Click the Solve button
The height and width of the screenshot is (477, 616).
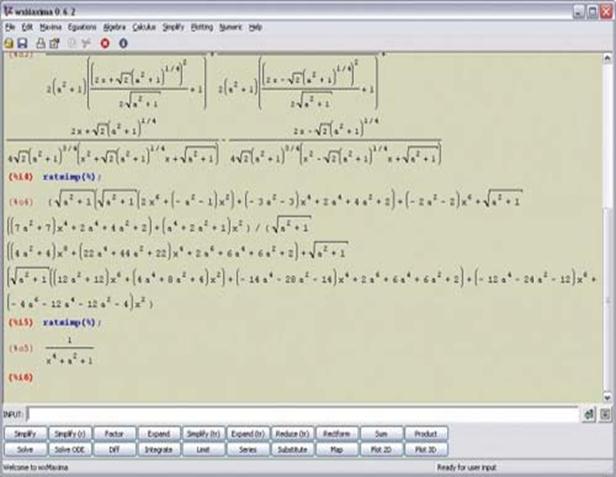coord(25,449)
